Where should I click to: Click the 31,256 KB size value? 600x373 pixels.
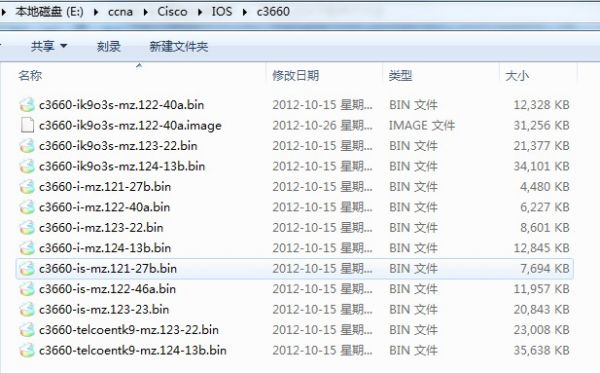pyautogui.click(x=541, y=125)
